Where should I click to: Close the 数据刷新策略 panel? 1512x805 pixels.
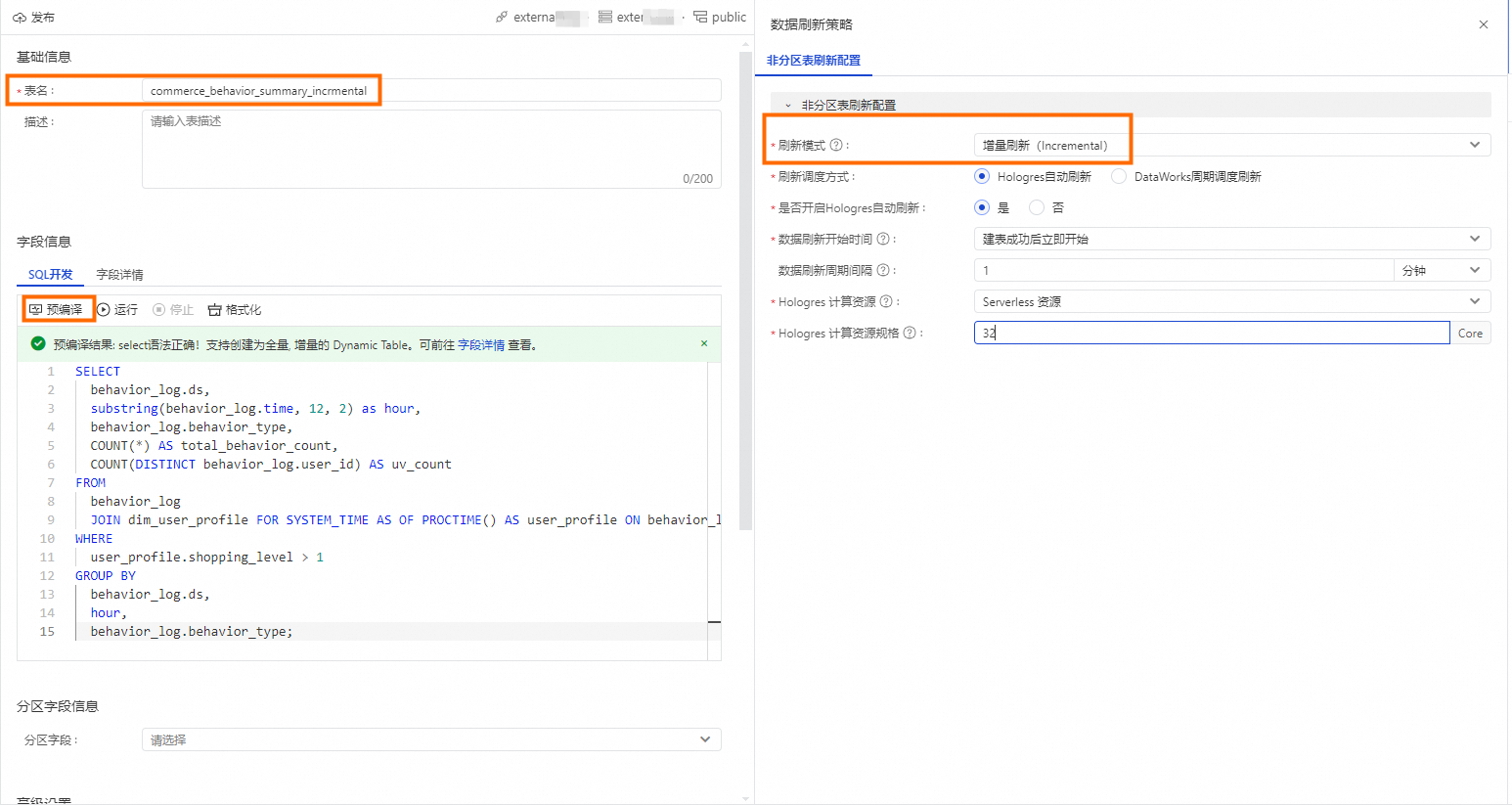click(1484, 24)
